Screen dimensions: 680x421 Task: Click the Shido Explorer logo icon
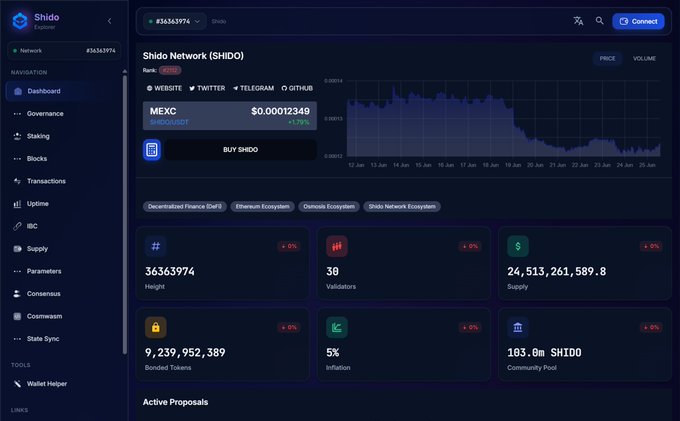point(20,21)
